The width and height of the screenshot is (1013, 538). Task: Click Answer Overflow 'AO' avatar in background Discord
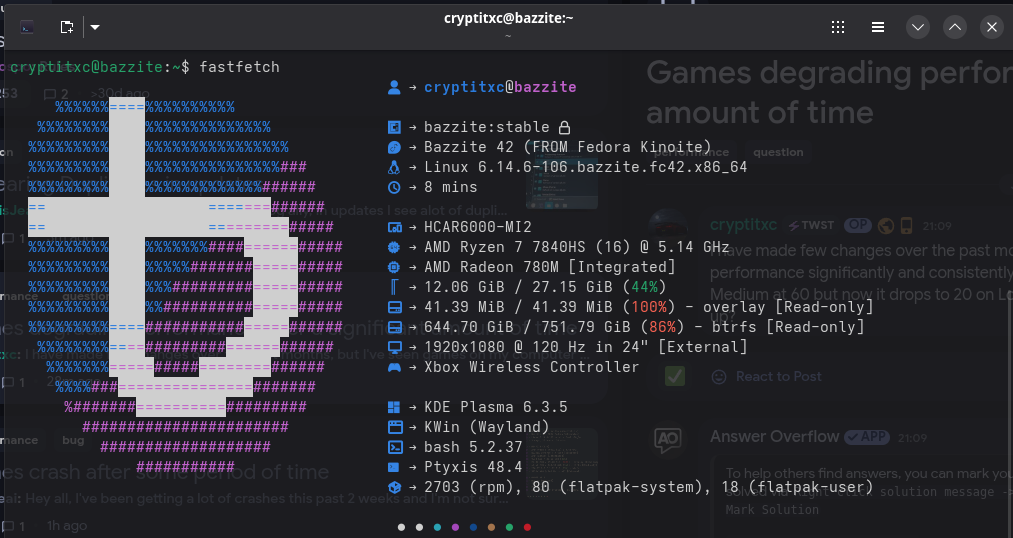tap(667, 440)
